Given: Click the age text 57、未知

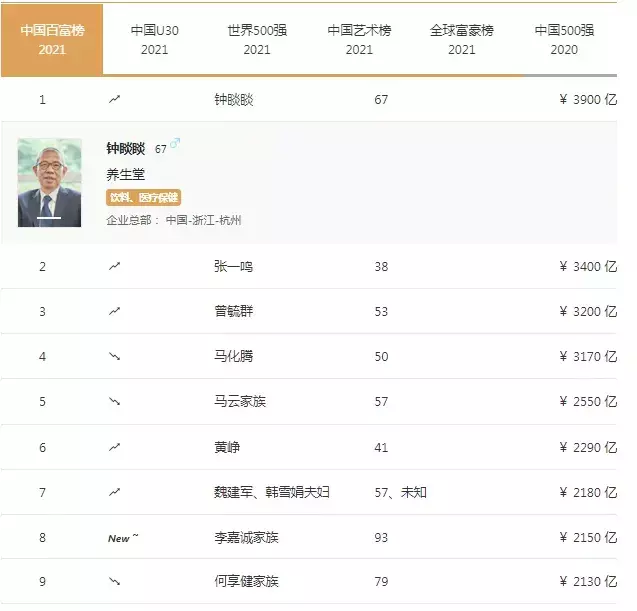Looking at the screenshot, I should [401, 492].
